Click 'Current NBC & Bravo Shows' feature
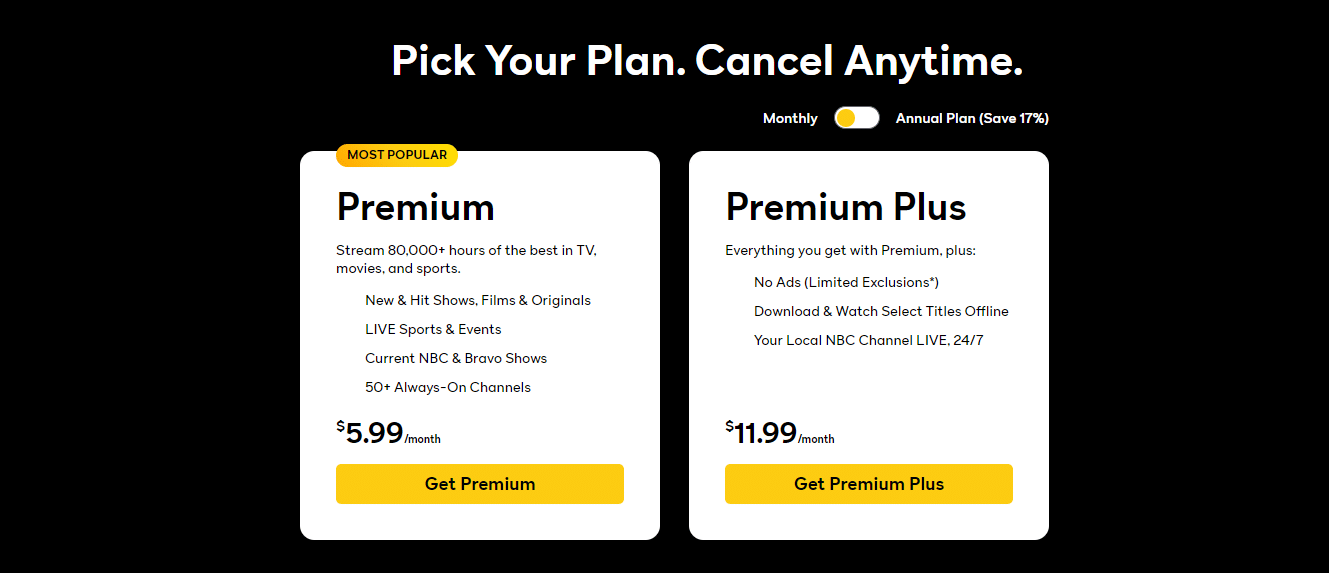Image resolution: width=1329 pixels, height=573 pixels. [456, 358]
